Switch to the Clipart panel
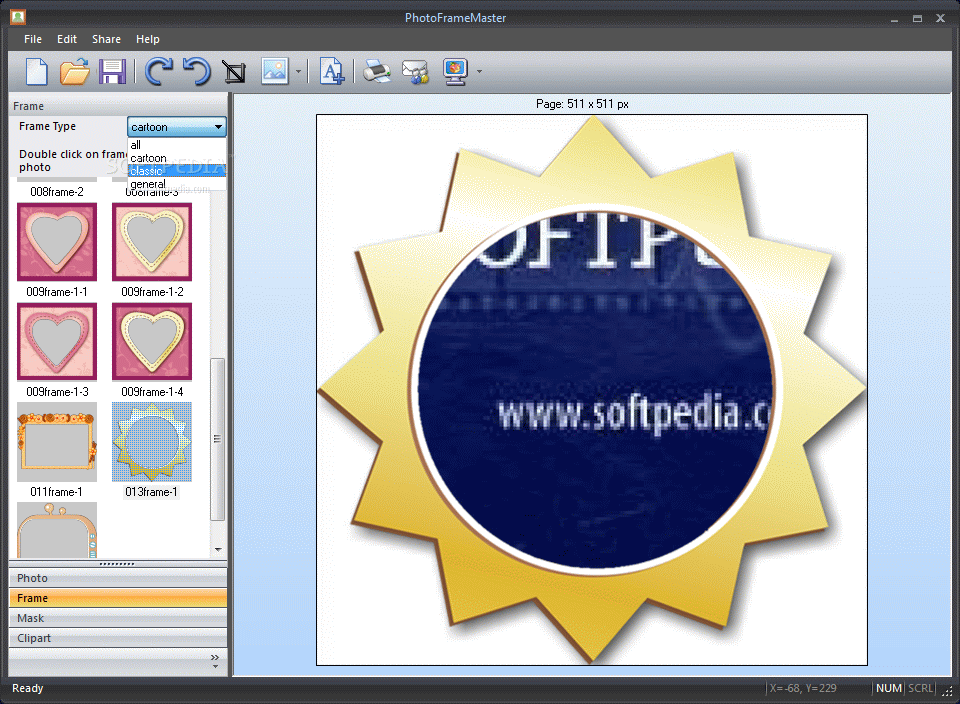The height and width of the screenshot is (704, 960). coord(118,638)
